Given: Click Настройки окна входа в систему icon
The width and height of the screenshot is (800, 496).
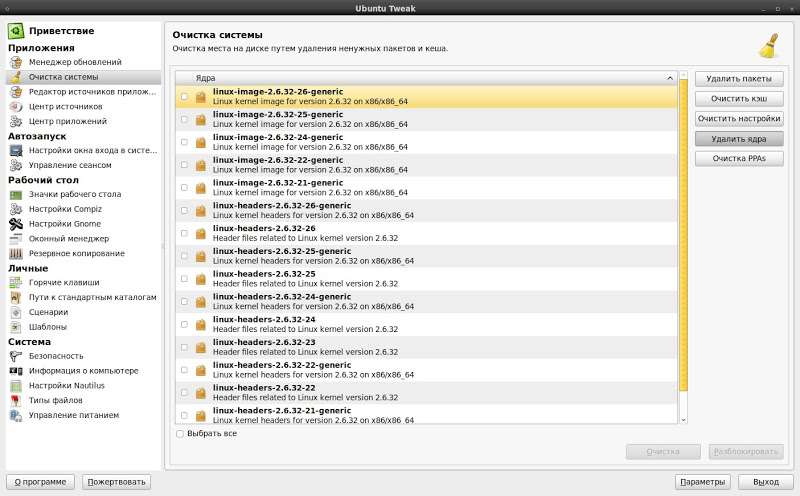Looking at the screenshot, I should (16, 151).
